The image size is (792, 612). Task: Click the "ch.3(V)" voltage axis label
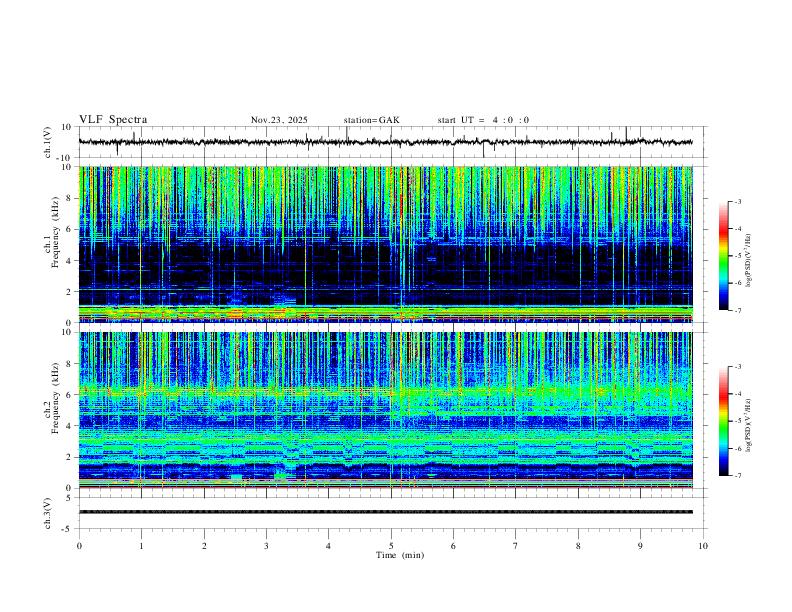pyautogui.click(x=48, y=513)
